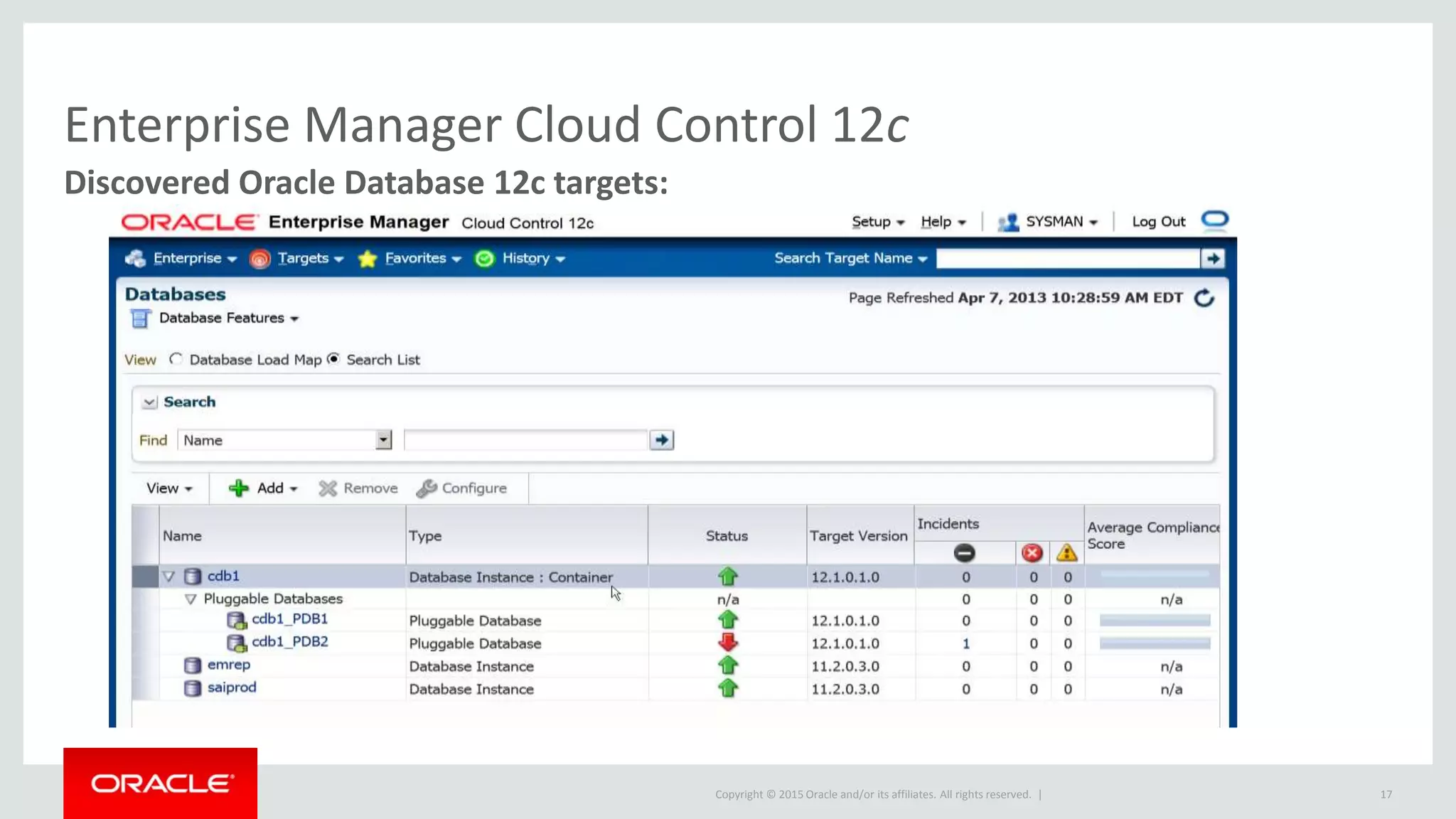This screenshot has width=1456, height=819.
Task: Open the Find Name combo box
Action: (x=284, y=440)
